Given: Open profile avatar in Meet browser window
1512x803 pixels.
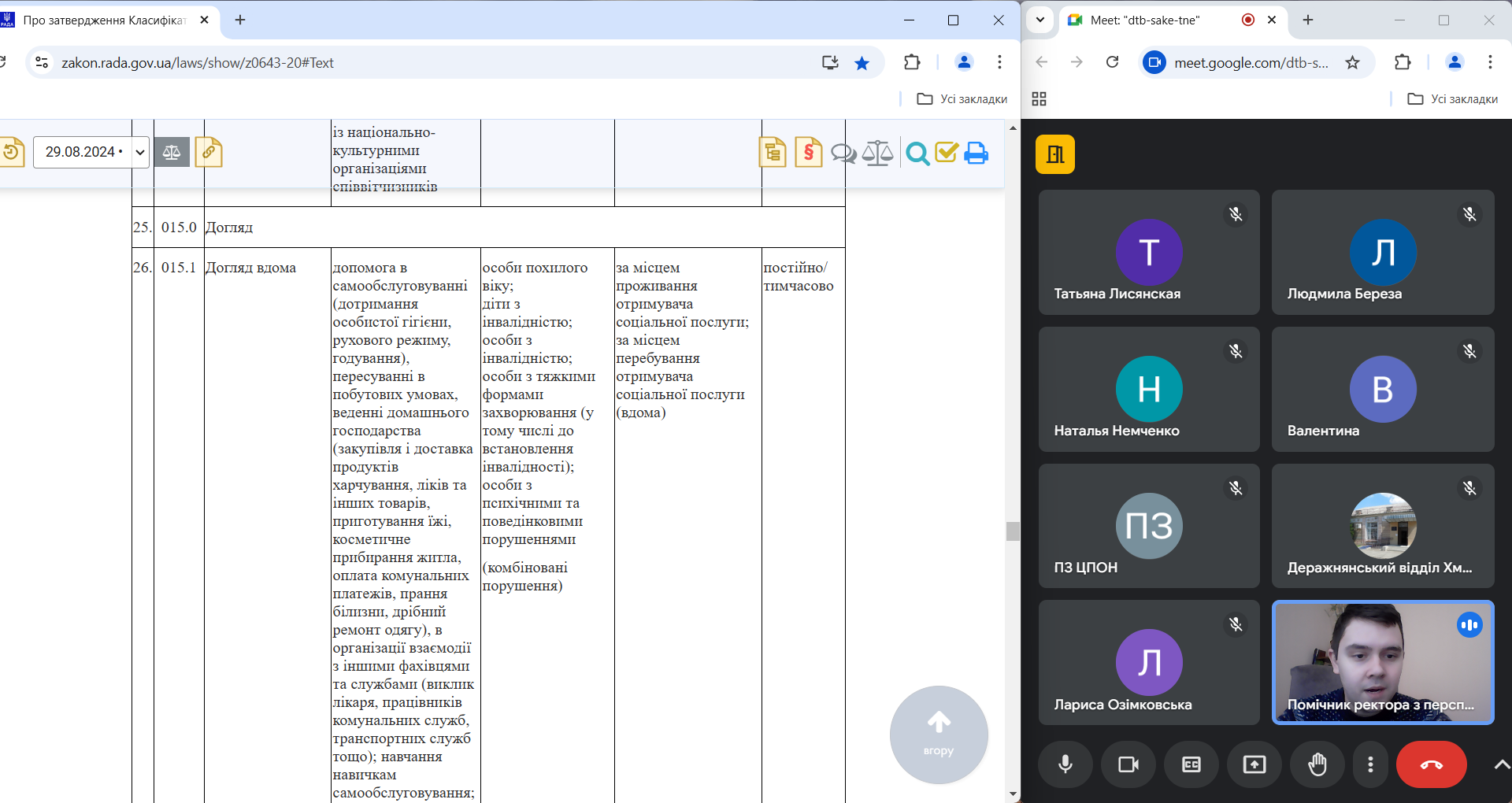Looking at the screenshot, I should pos(1455,62).
